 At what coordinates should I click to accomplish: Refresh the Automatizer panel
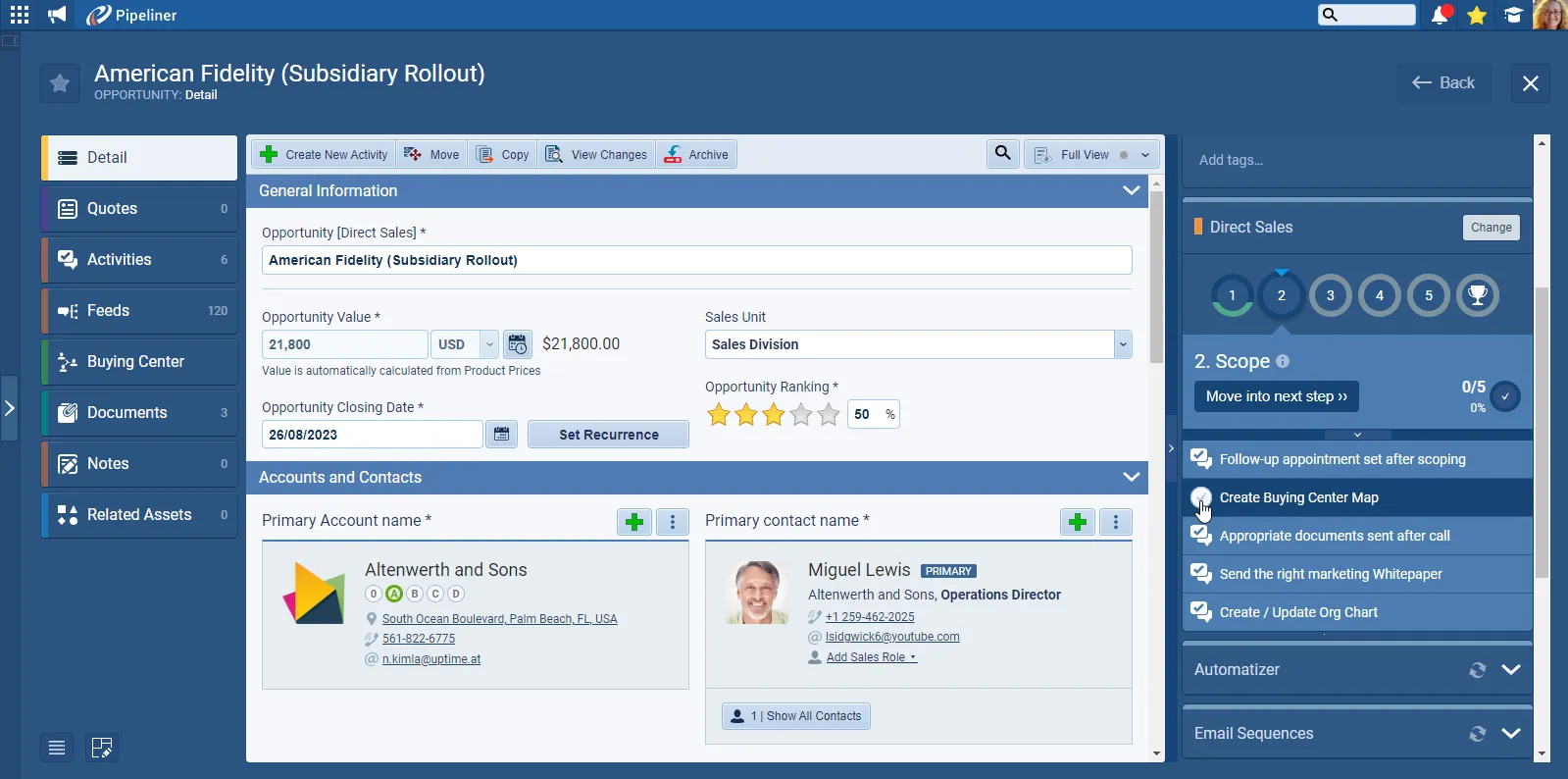point(1478,670)
